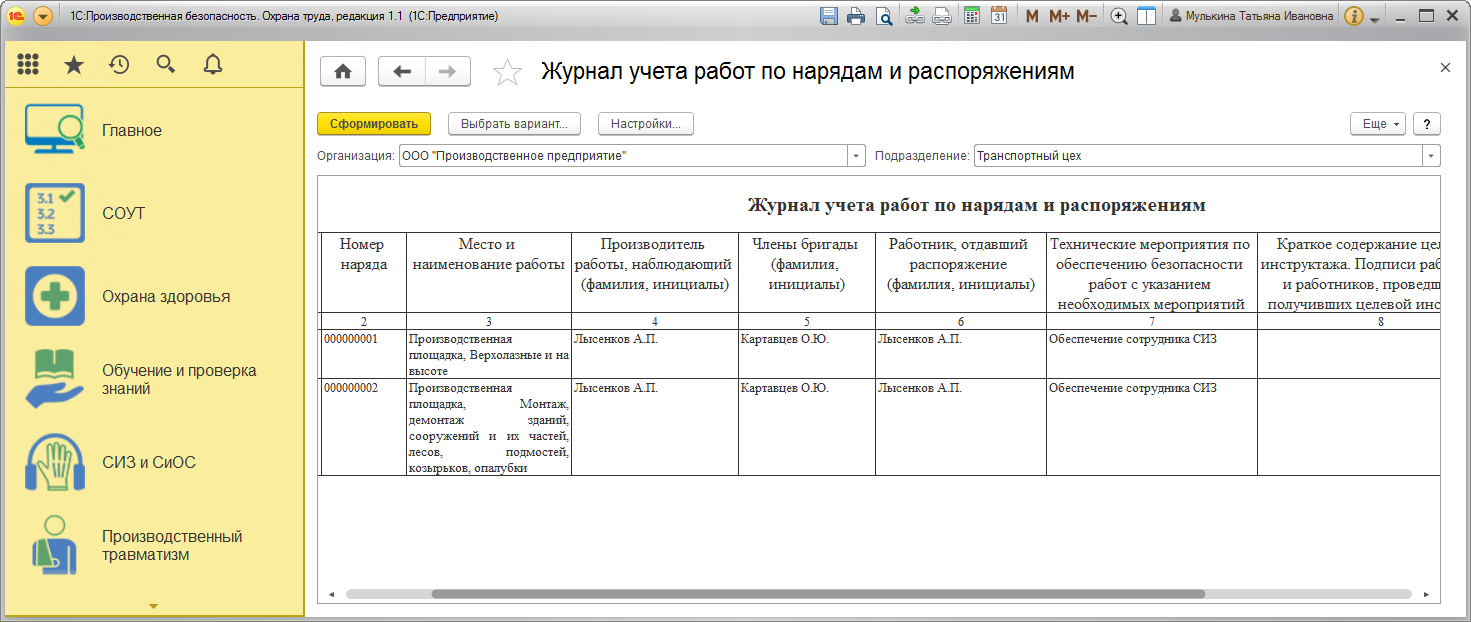Open notifications bell icon
This screenshot has height=622, width=1471.
click(212, 65)
